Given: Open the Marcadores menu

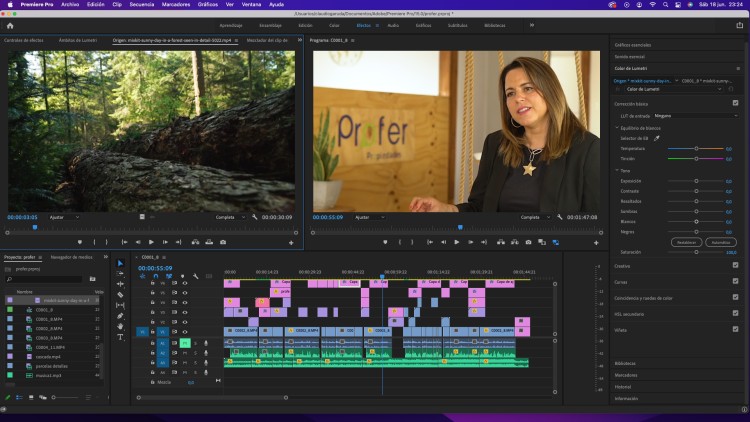Looking at the screenshot, I should (176, 4).
